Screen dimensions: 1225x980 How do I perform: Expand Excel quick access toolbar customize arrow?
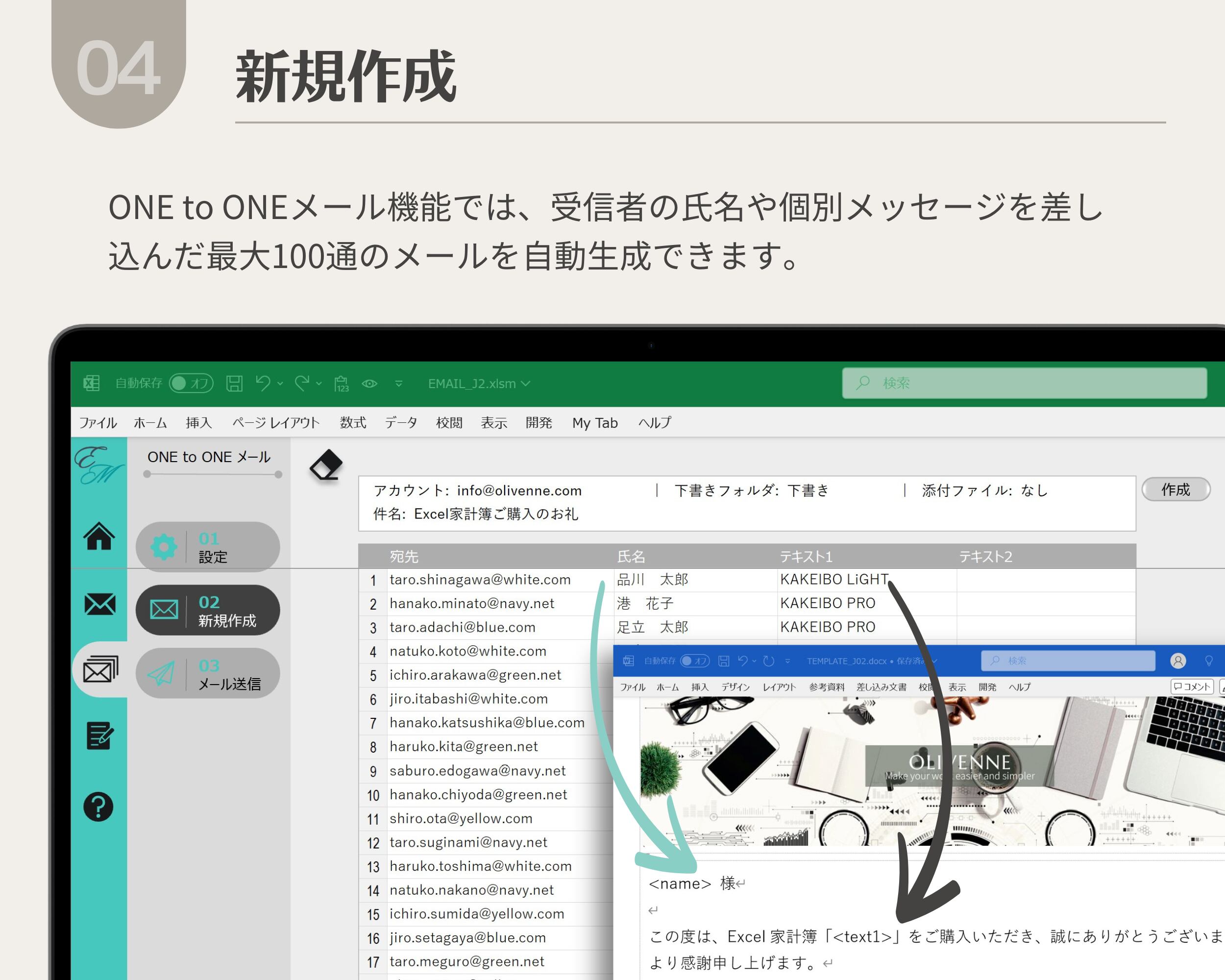click(399, 384)
